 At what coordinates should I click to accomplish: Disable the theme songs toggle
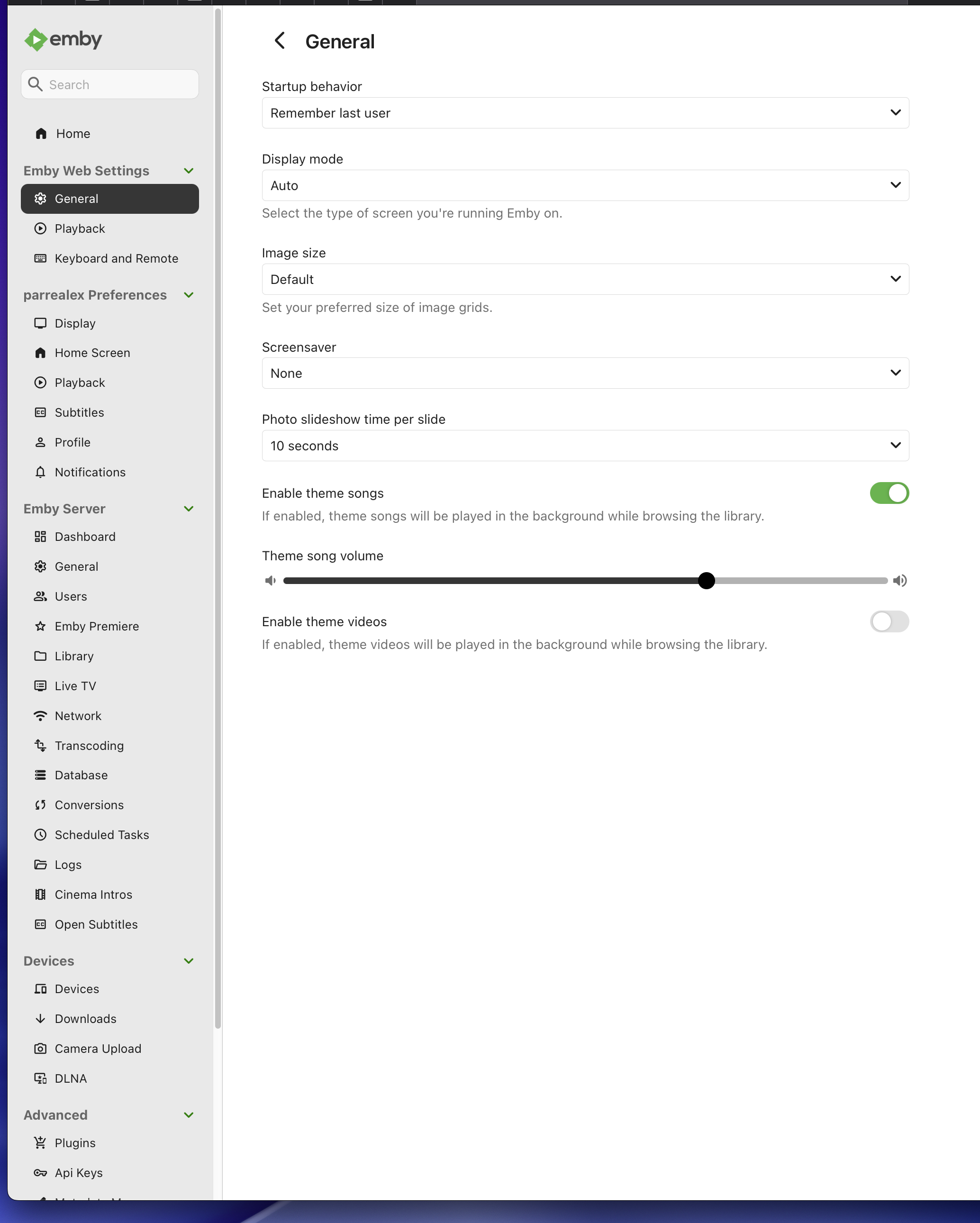point(889,493)
